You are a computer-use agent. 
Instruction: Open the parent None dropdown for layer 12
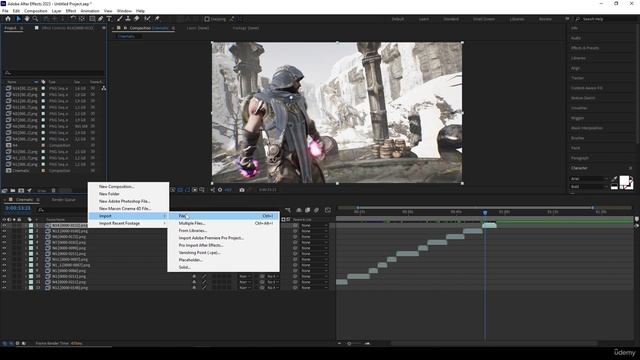pos(314,288)
